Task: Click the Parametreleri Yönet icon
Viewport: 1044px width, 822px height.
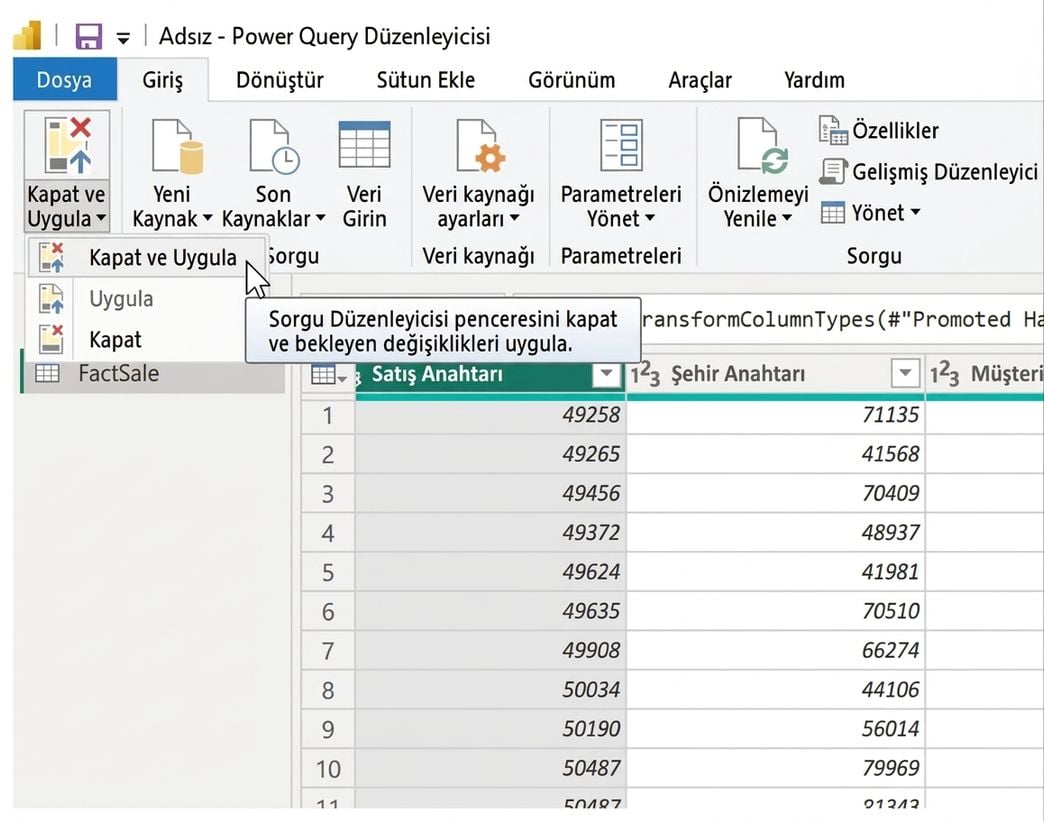Action: click(x=621, y=144)
